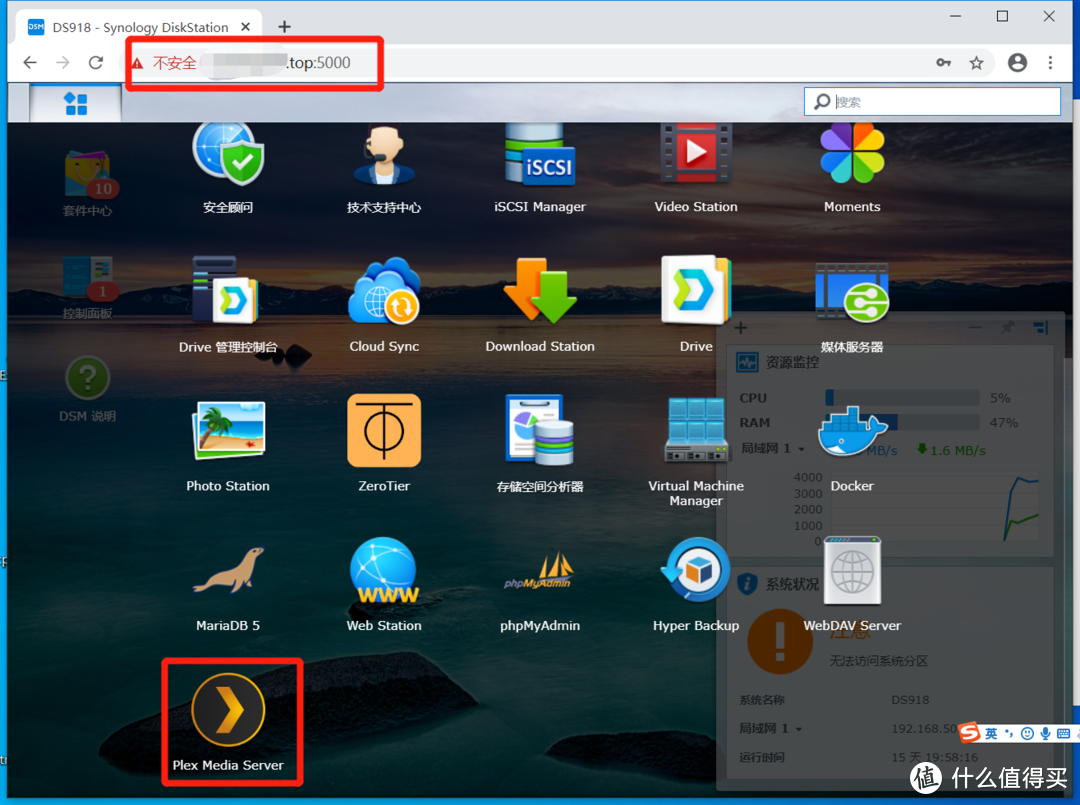Open the Docker app
Viewport: 1080px width, 805px height.
pyautogui.click(x=852, y=432)
